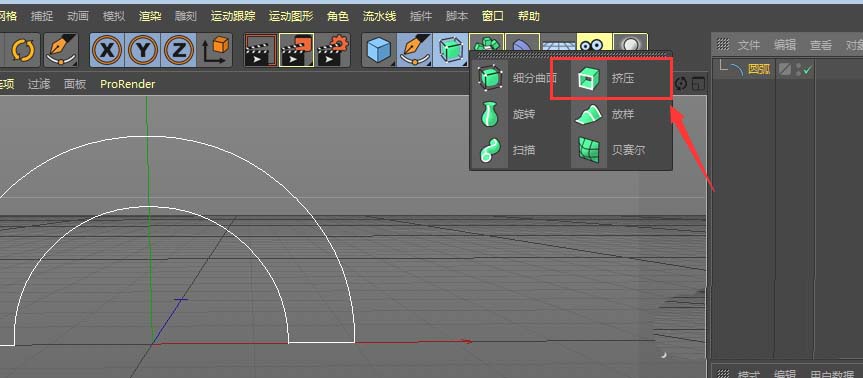Viewport: 863px width, 378px height.
Task: Select the 圆弧 object in Object Manager
Action: tap(759, 69)
